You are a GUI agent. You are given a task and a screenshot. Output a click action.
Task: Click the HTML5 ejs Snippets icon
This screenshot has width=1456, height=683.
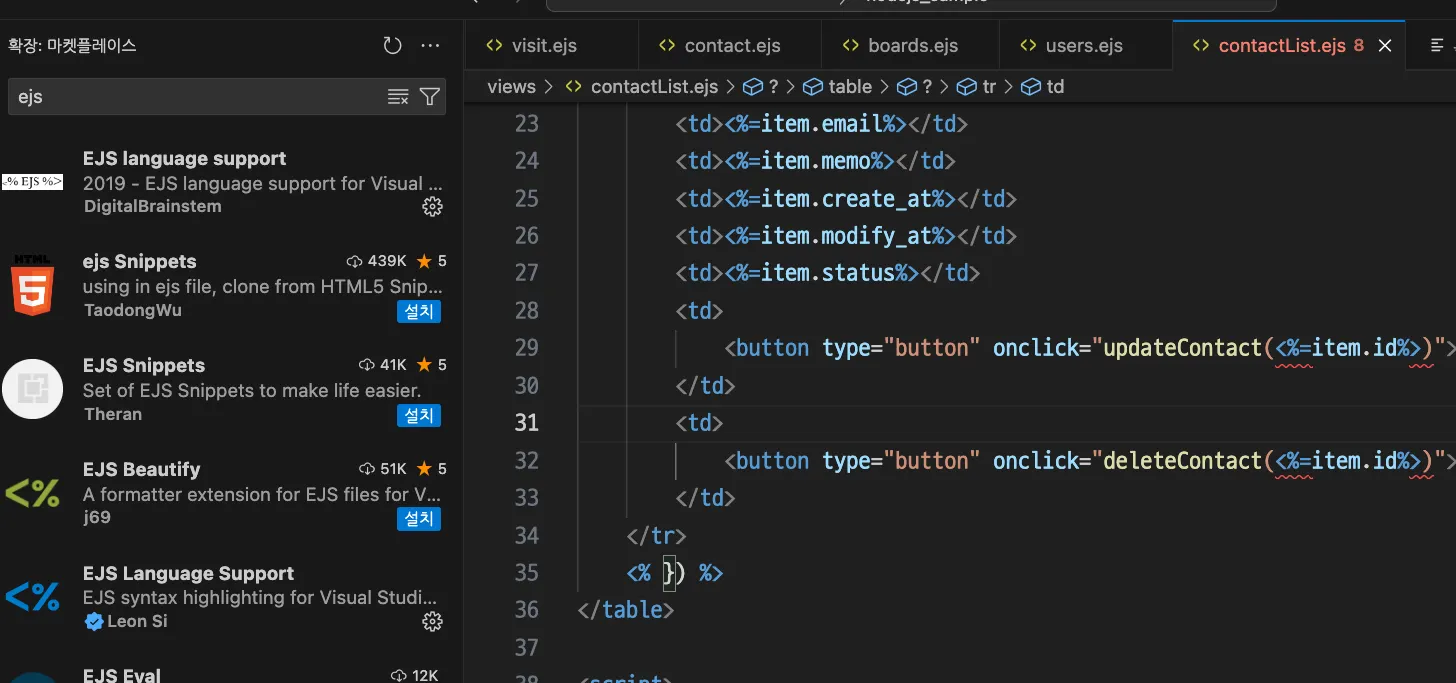click(33, 285)
